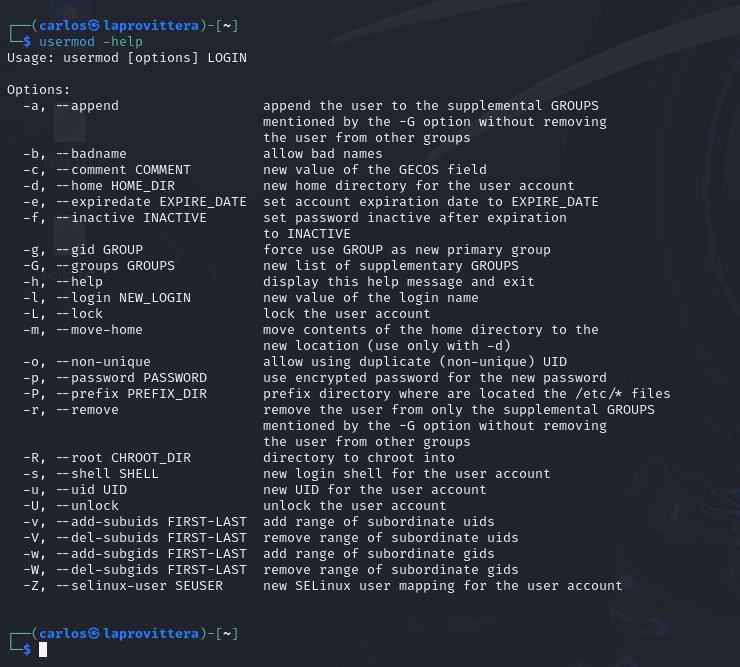
Task: Click the 'lock the user account' description
Action: [347, 314]
